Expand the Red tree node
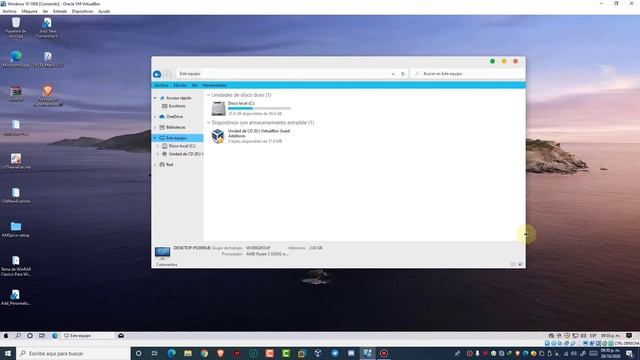The image size is (640, 360). (x=155, y=164)
